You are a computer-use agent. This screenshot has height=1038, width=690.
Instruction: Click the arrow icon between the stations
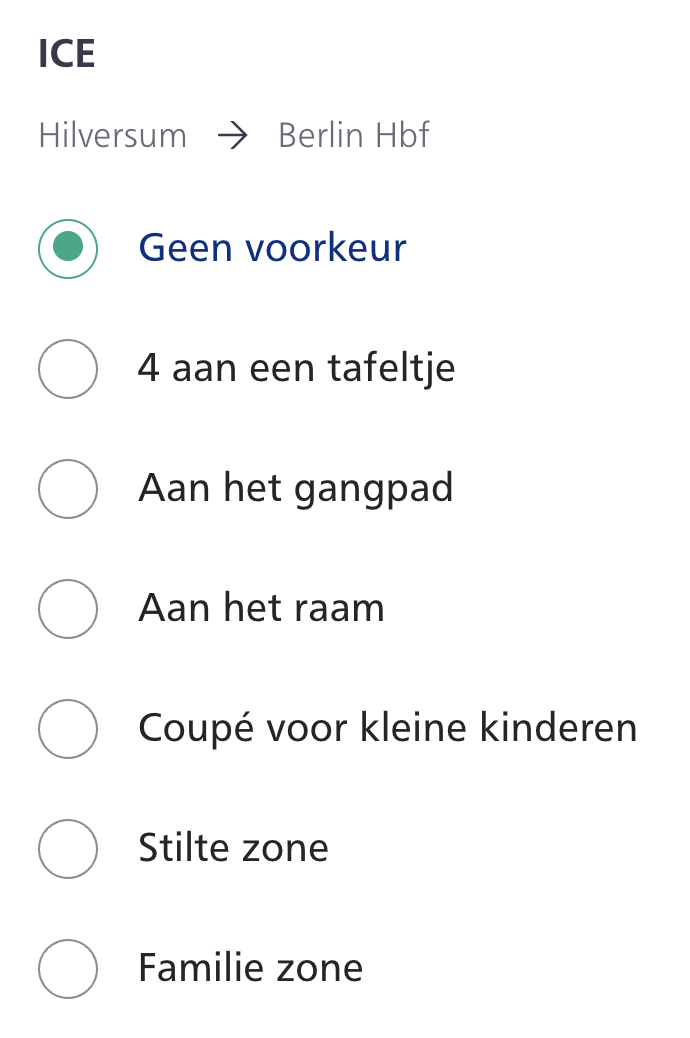pyautogui.click(x=232, y=136)
